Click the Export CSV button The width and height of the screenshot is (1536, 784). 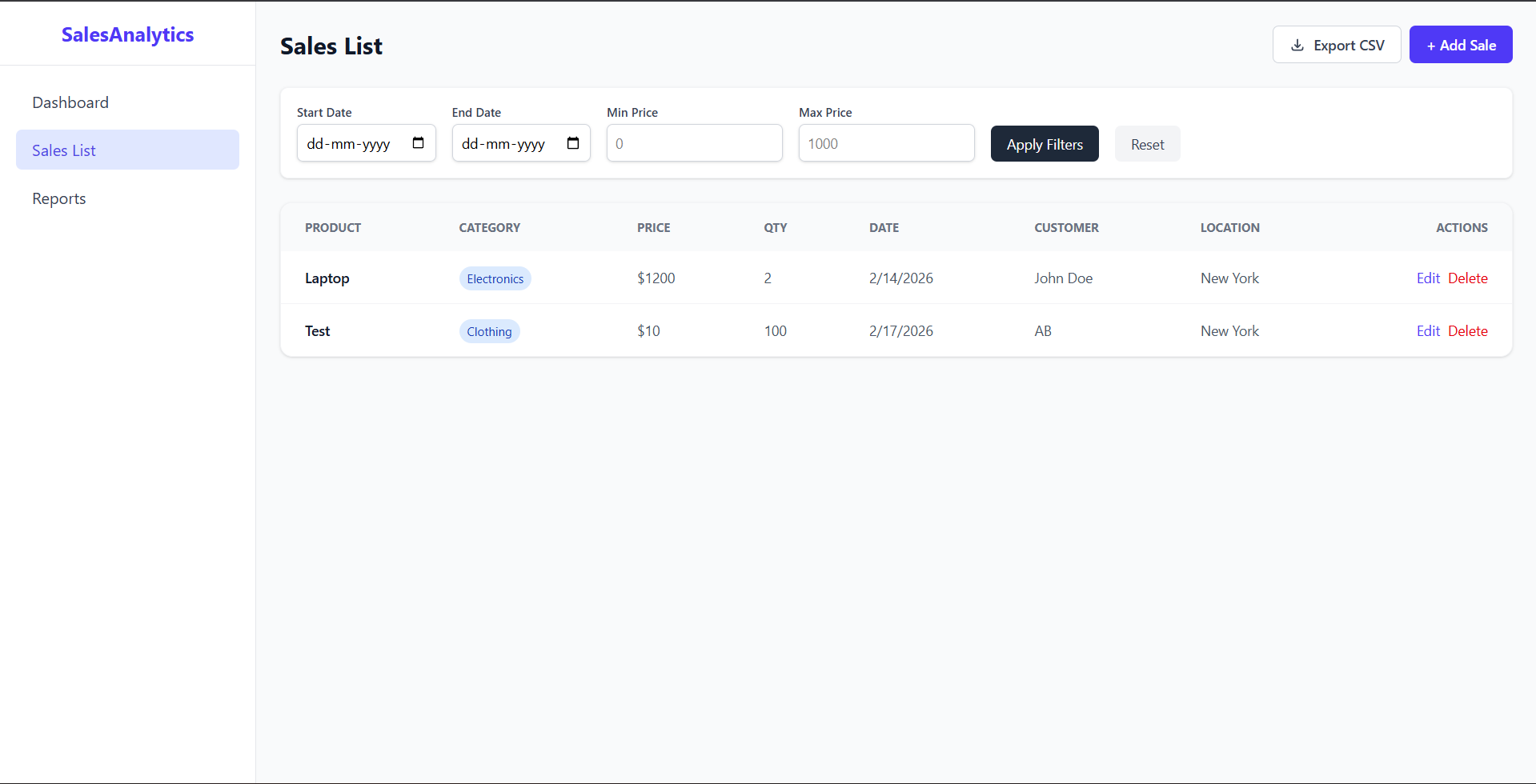(1336, 45)
